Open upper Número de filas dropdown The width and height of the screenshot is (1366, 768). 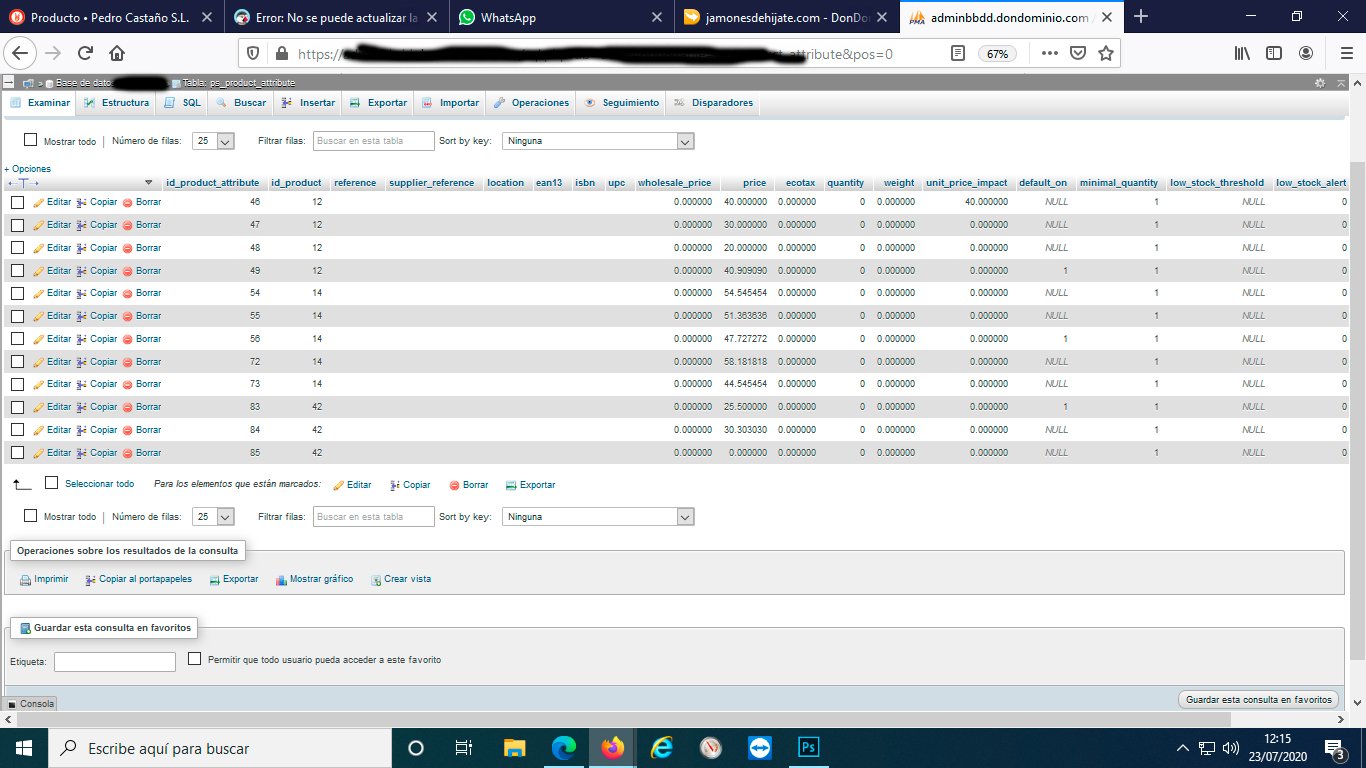213,142
